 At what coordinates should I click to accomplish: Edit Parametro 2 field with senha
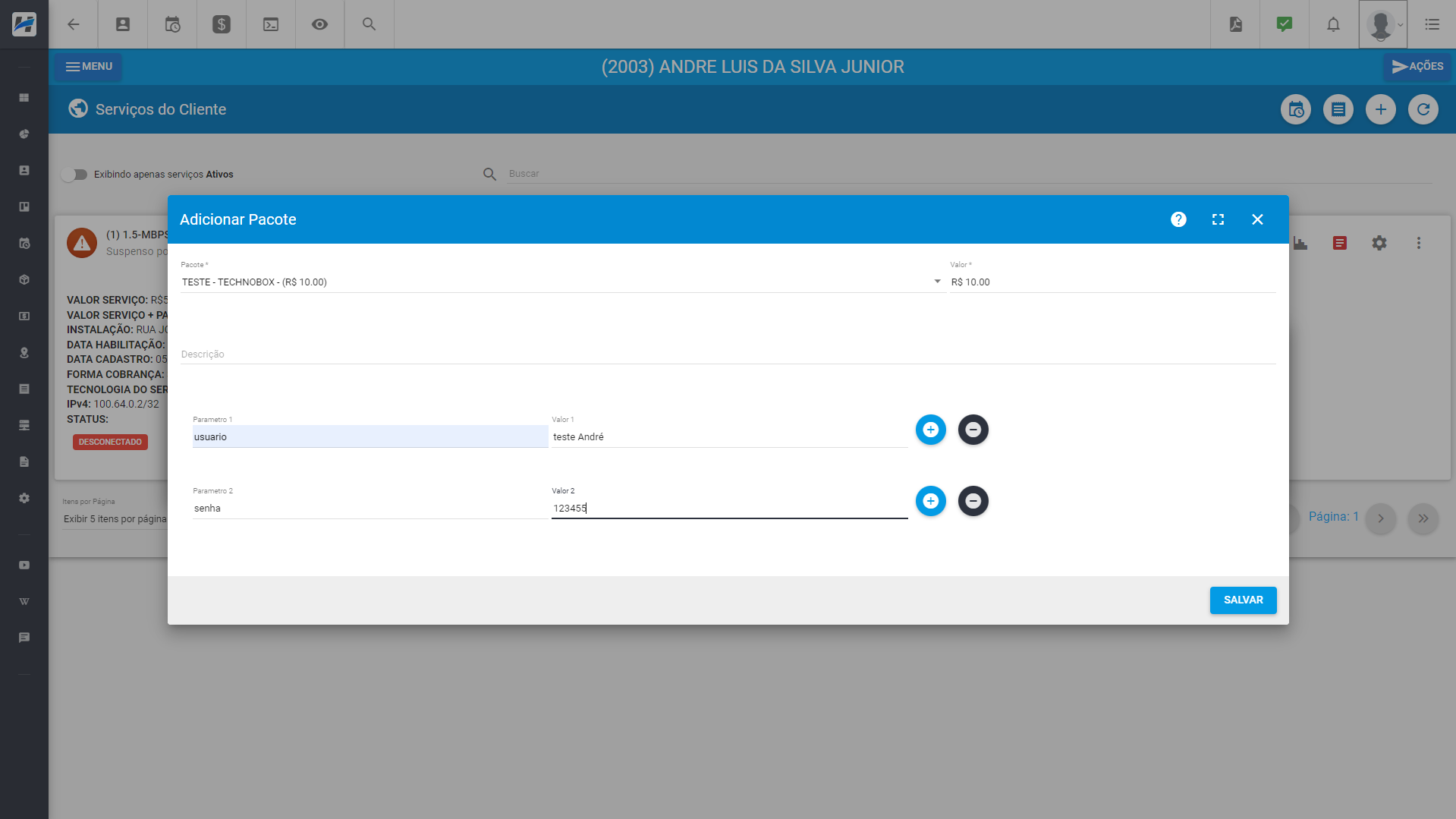pyautogui.click(x=370, y=508)
